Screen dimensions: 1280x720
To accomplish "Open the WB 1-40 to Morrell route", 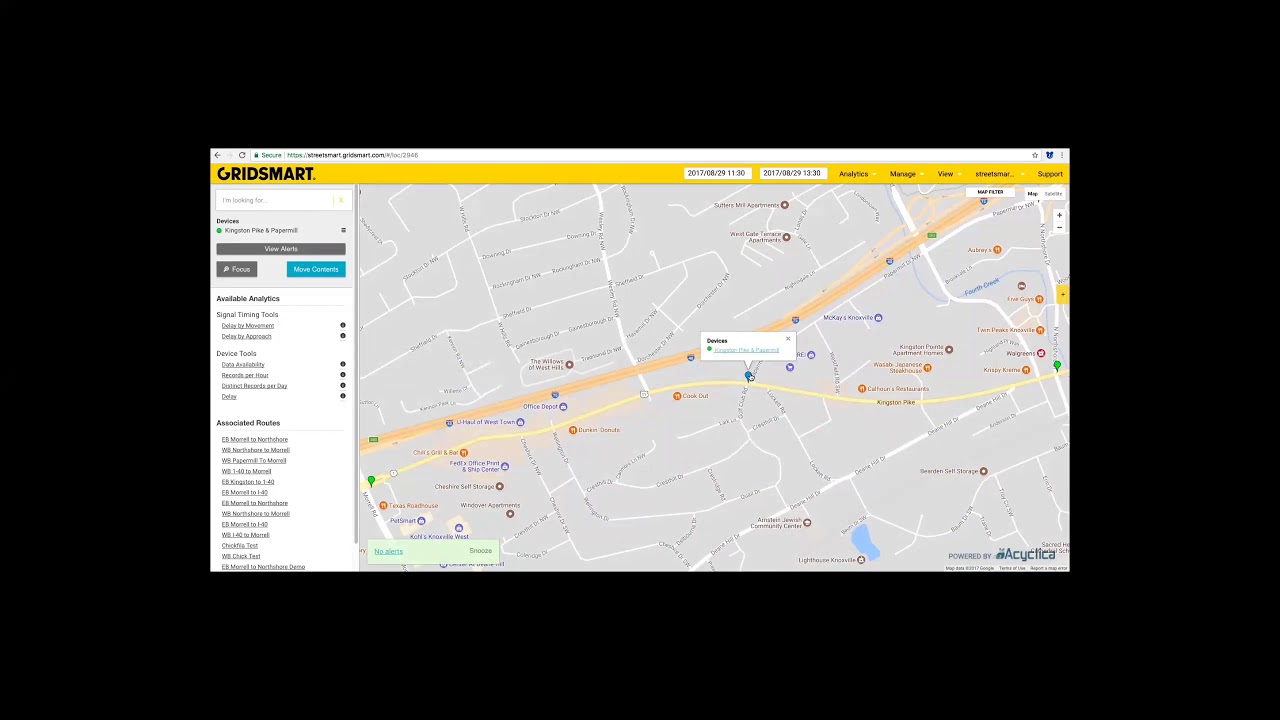I will pyautogui.click(x=246, y=471).
